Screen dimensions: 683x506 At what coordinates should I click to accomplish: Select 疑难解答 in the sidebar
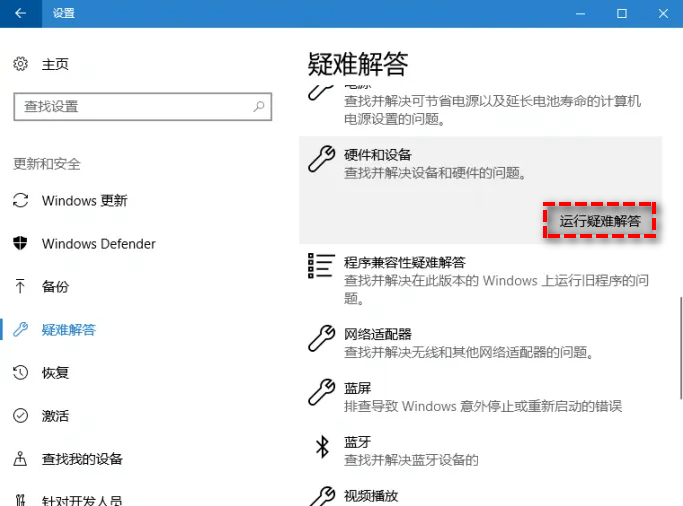68,330
